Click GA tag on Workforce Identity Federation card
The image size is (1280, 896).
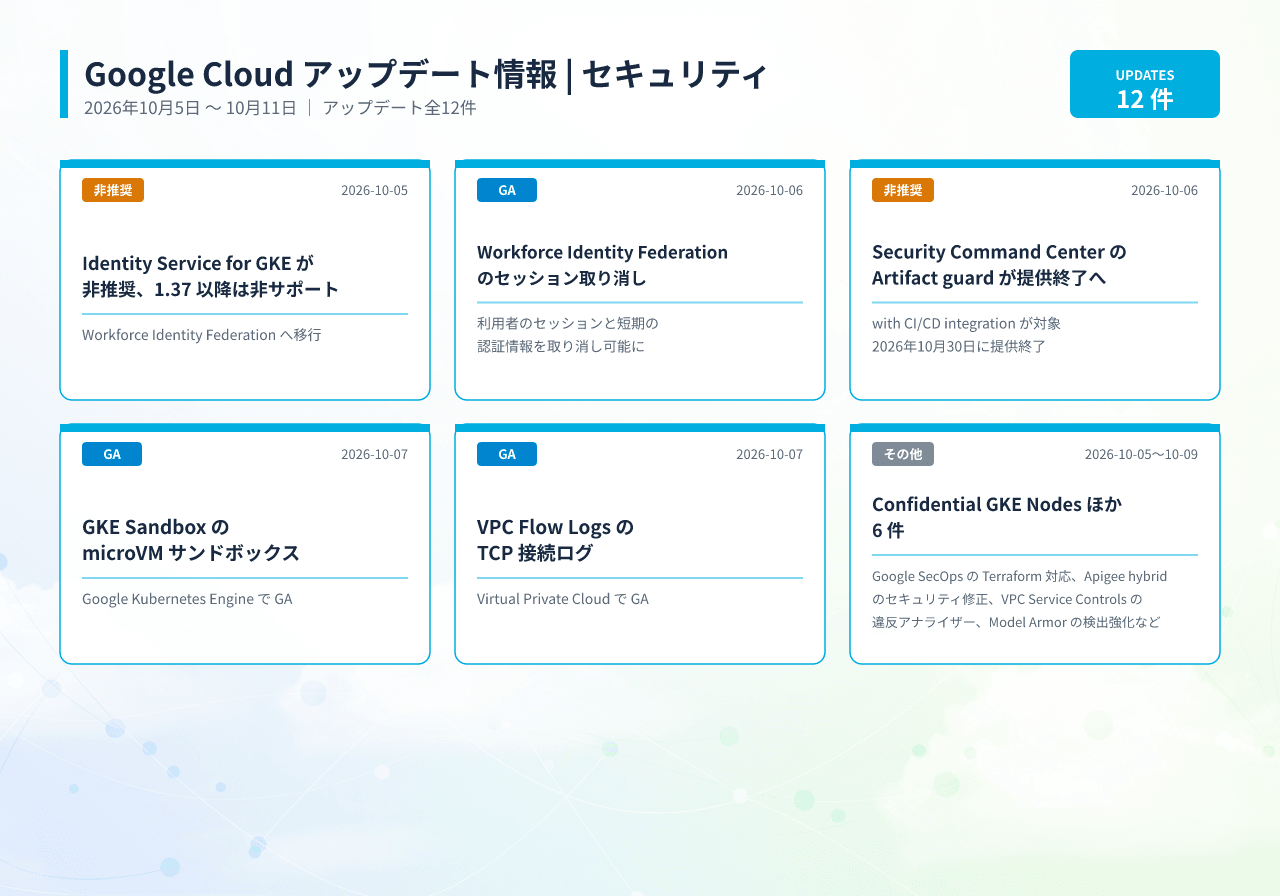coord(507,190)
